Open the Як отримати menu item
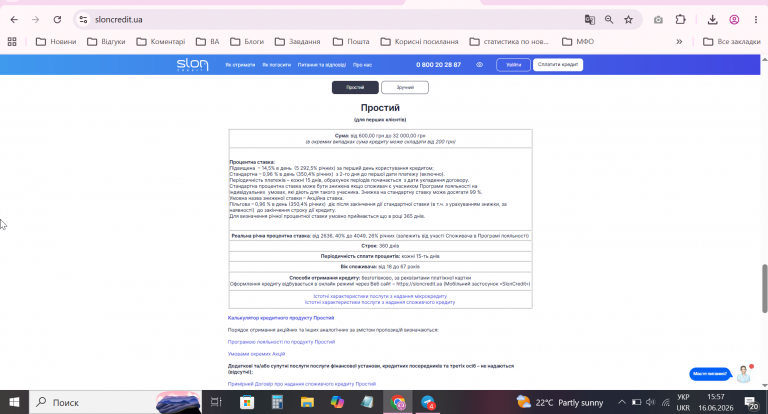The height and width of the screenshot is (414, 768). point(240,65)
